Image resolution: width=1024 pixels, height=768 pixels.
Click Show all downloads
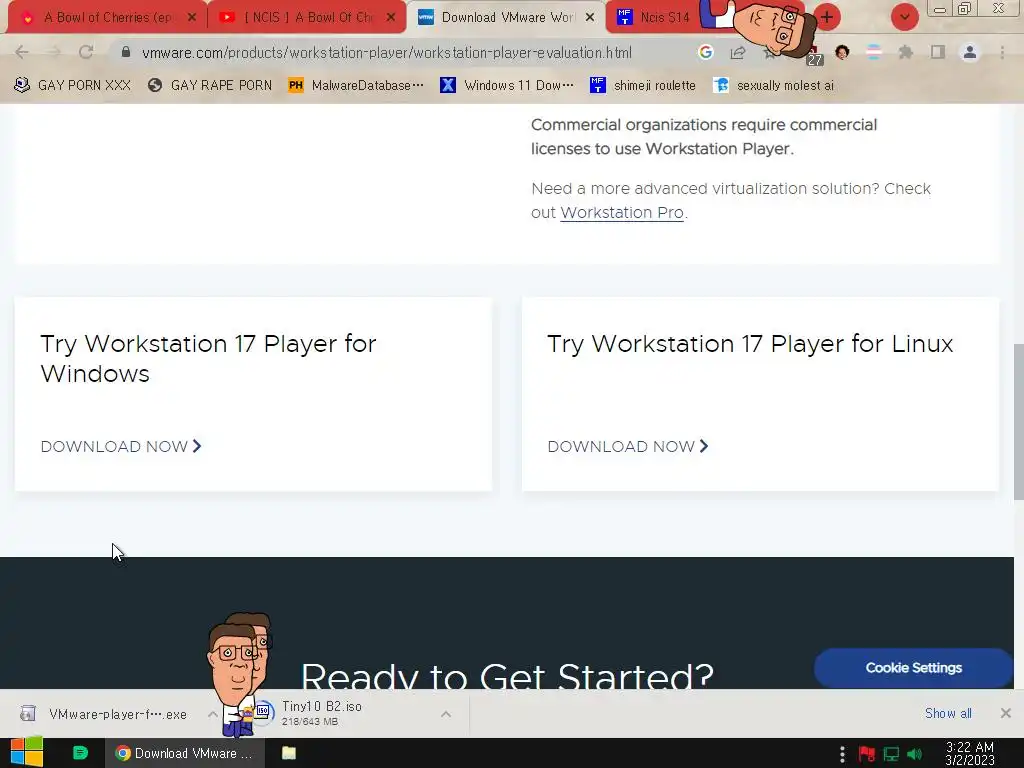point(948,713)
